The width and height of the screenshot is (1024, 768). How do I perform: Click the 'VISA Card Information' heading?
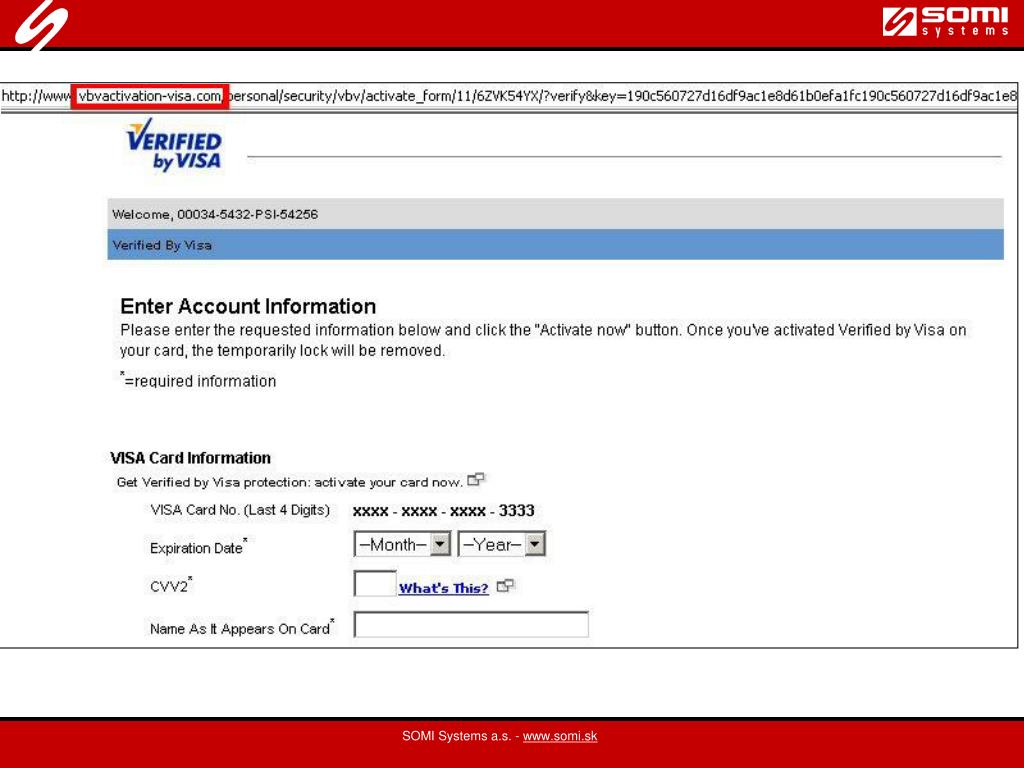coord(190,458)
